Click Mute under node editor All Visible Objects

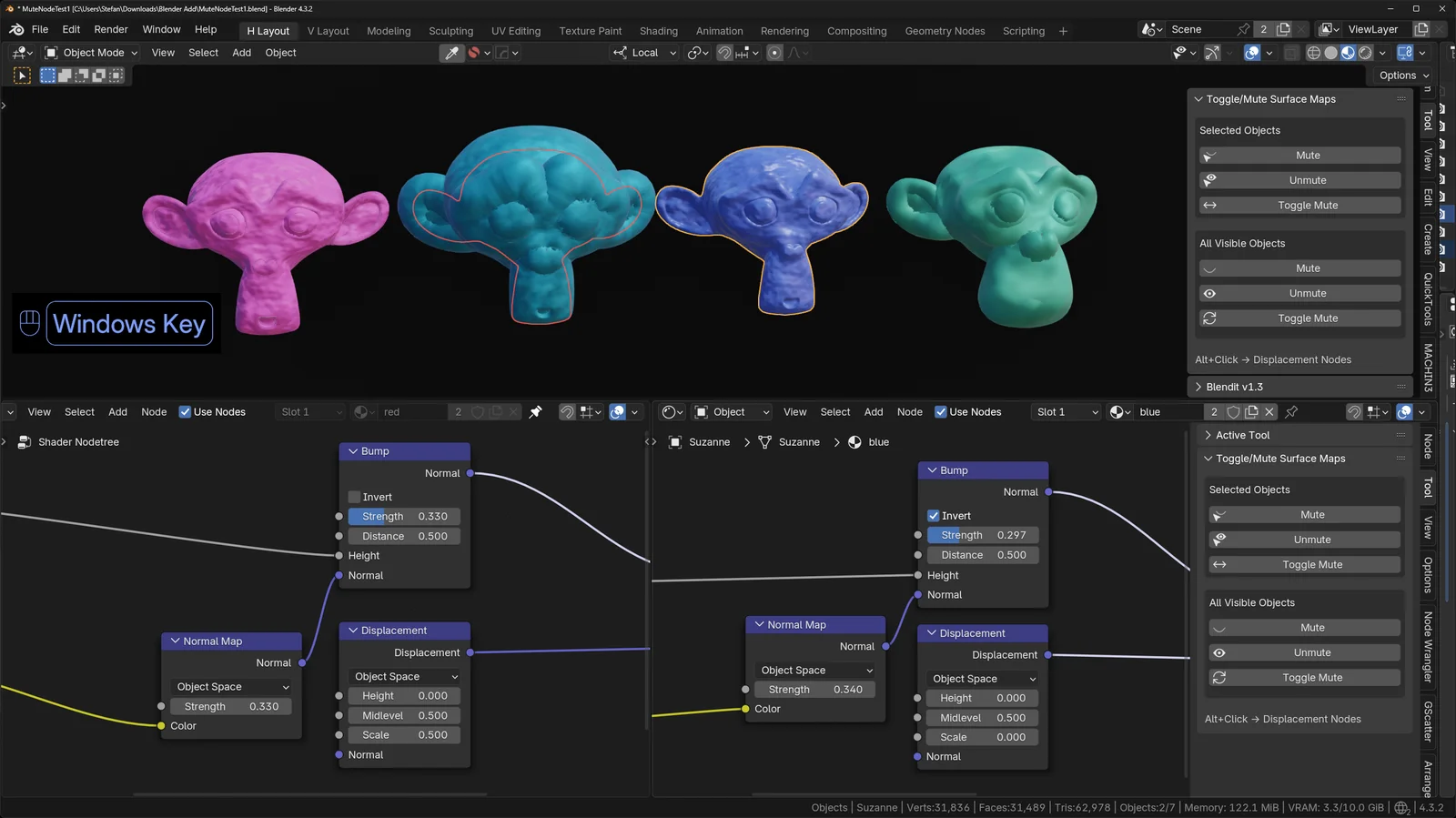point(1304,628)
